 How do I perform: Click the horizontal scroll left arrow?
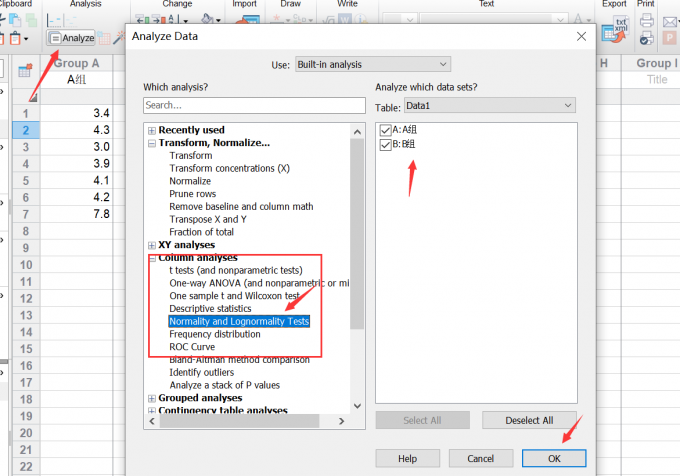pyautogui.click(x=152, y=421)
